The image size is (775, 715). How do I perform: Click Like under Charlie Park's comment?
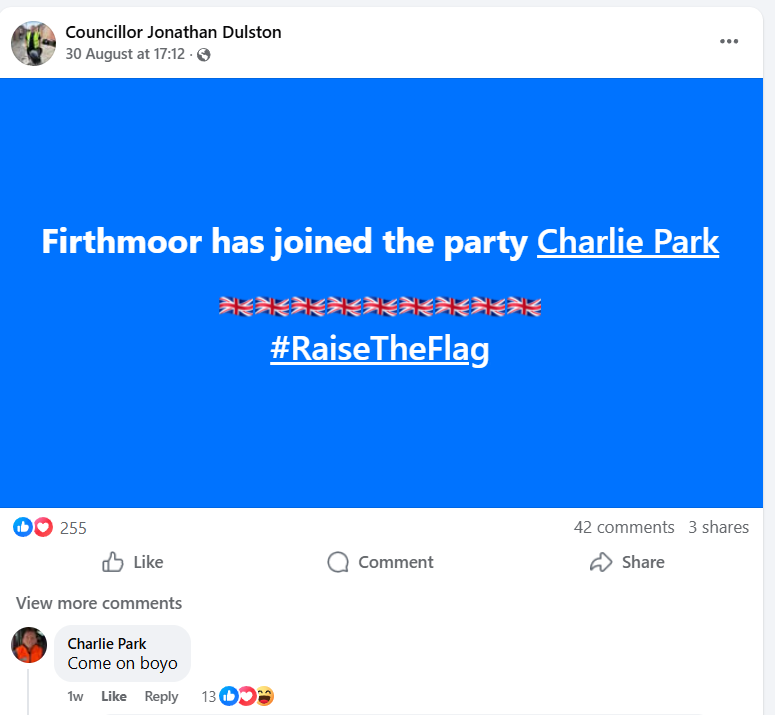114,696
